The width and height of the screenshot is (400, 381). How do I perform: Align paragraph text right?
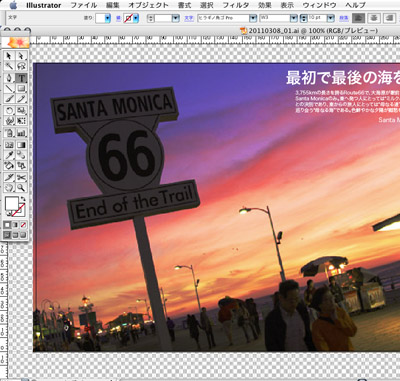(x=389, y=18)
